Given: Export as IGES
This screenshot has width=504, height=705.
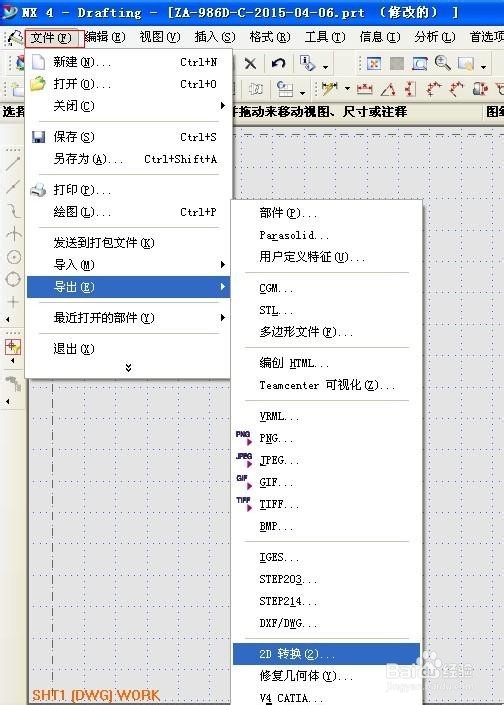Looking at the screenshot, I should tap(327, 557).
